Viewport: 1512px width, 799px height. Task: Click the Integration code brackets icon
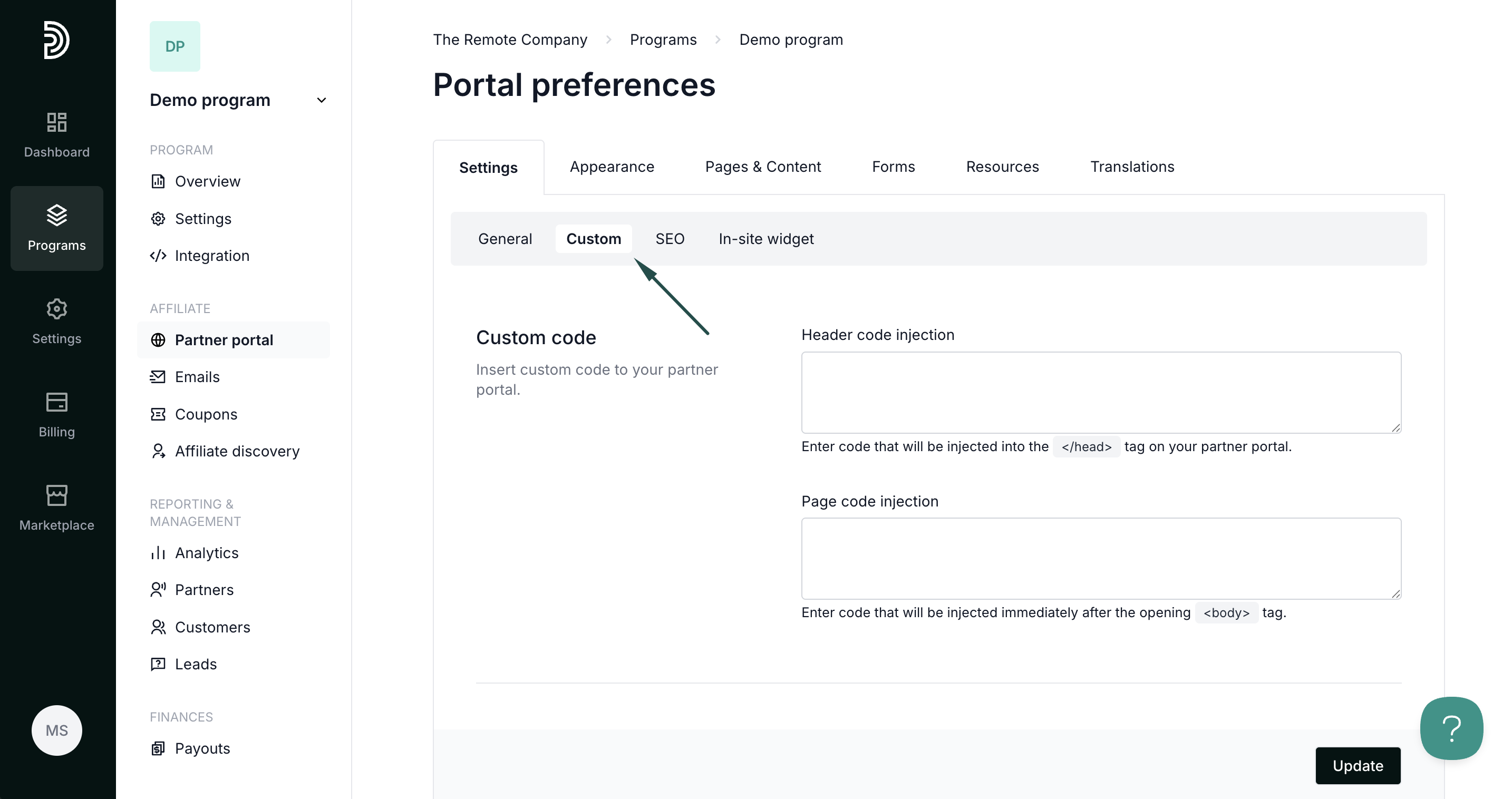tap(158, 256)
